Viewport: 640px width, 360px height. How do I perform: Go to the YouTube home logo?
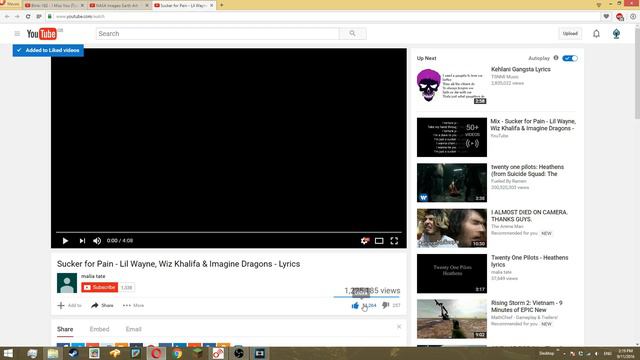(x=42, y=33)
